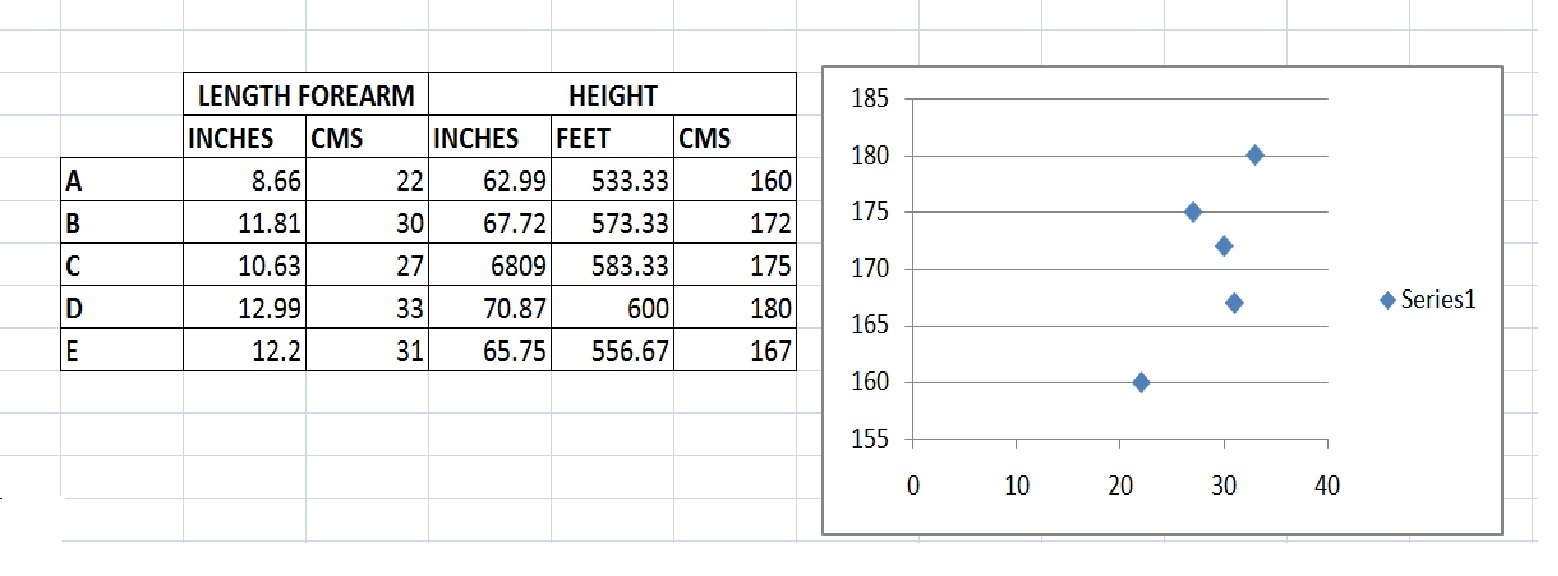1558x576 pixels.
Task: Click the scatter marker at height 160
Action: 1141,382
